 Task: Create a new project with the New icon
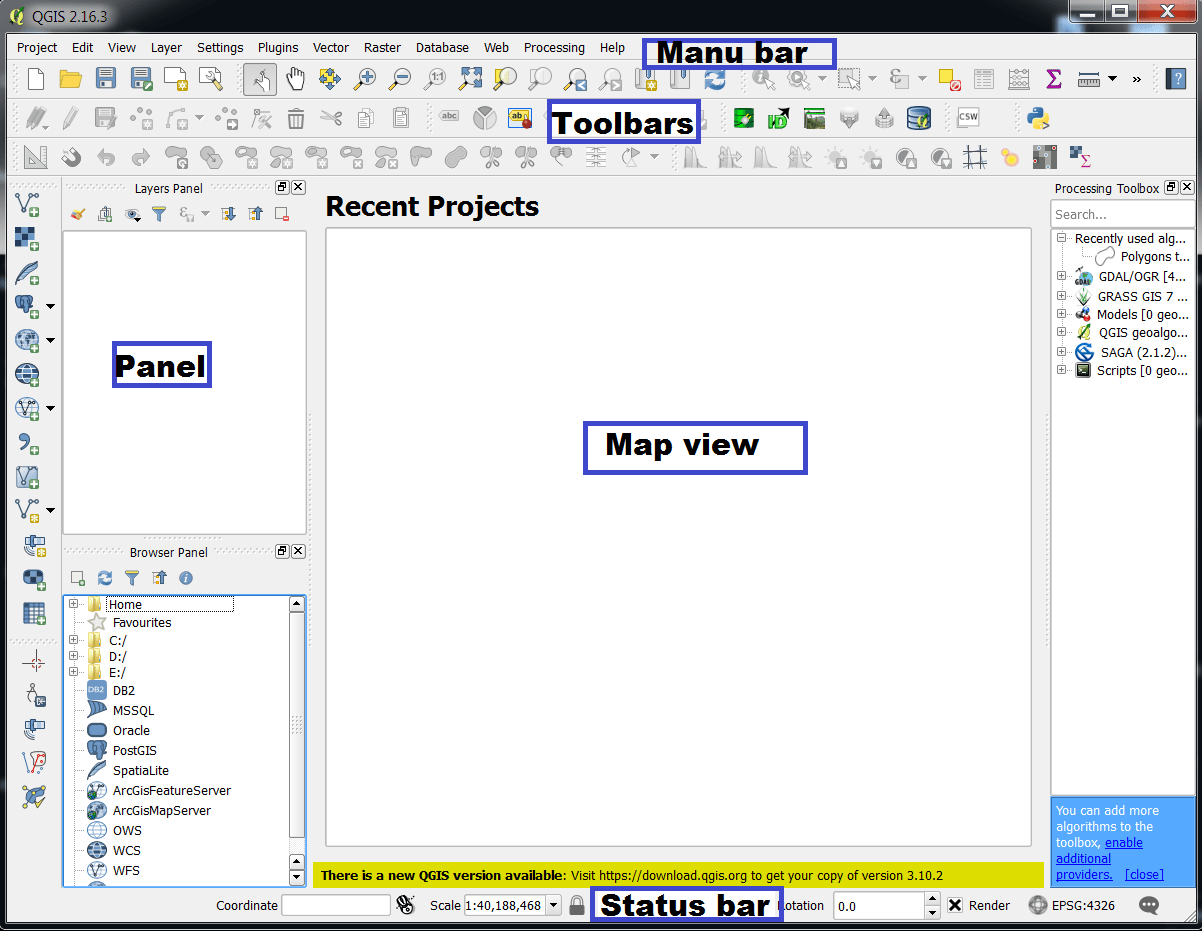(35, 79)
